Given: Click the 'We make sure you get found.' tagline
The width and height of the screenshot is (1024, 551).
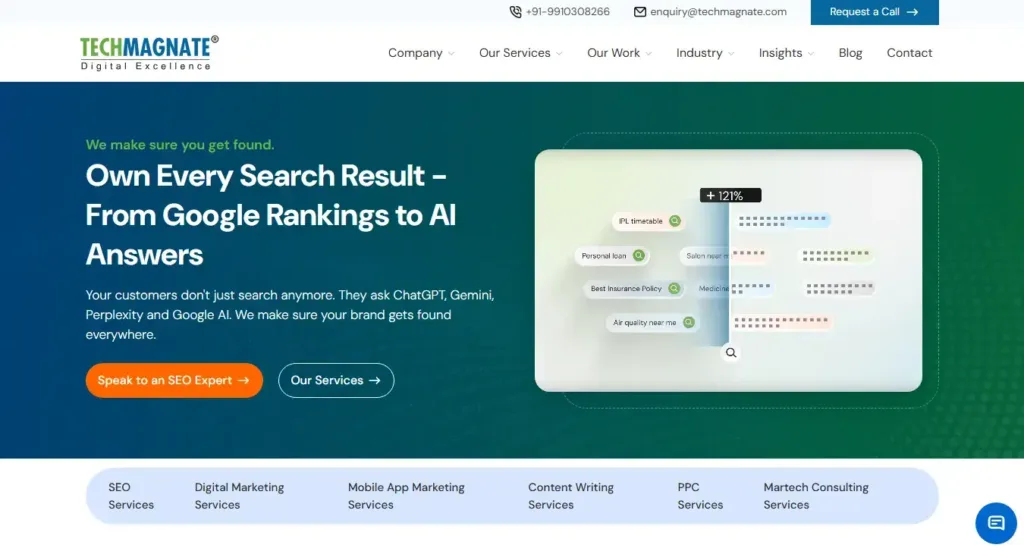Looking at the screenshot, I should coord(180,144).
